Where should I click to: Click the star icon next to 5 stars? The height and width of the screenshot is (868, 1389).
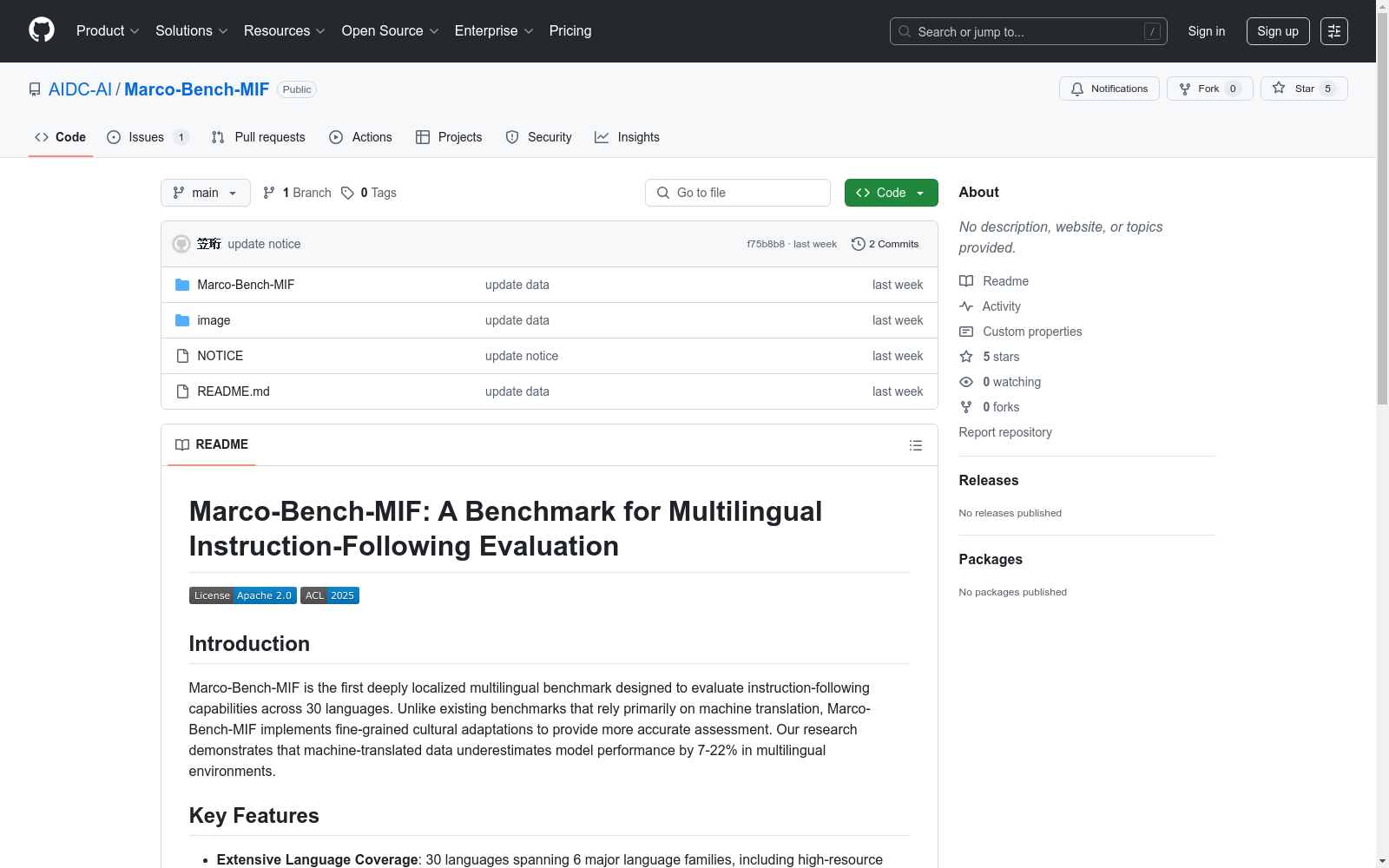click(x=966, y=357)
